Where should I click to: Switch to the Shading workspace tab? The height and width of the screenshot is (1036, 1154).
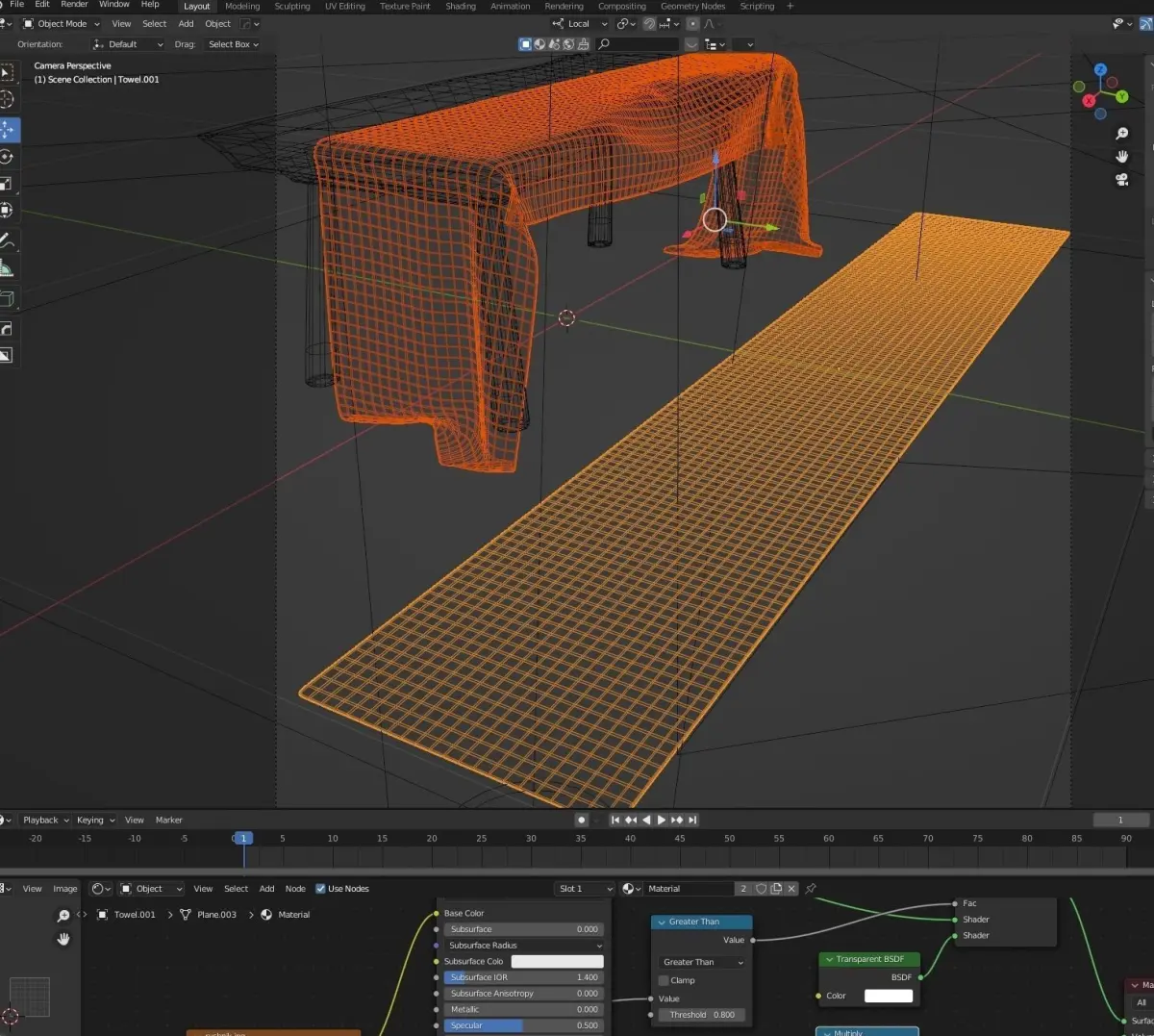coord(461,6)
